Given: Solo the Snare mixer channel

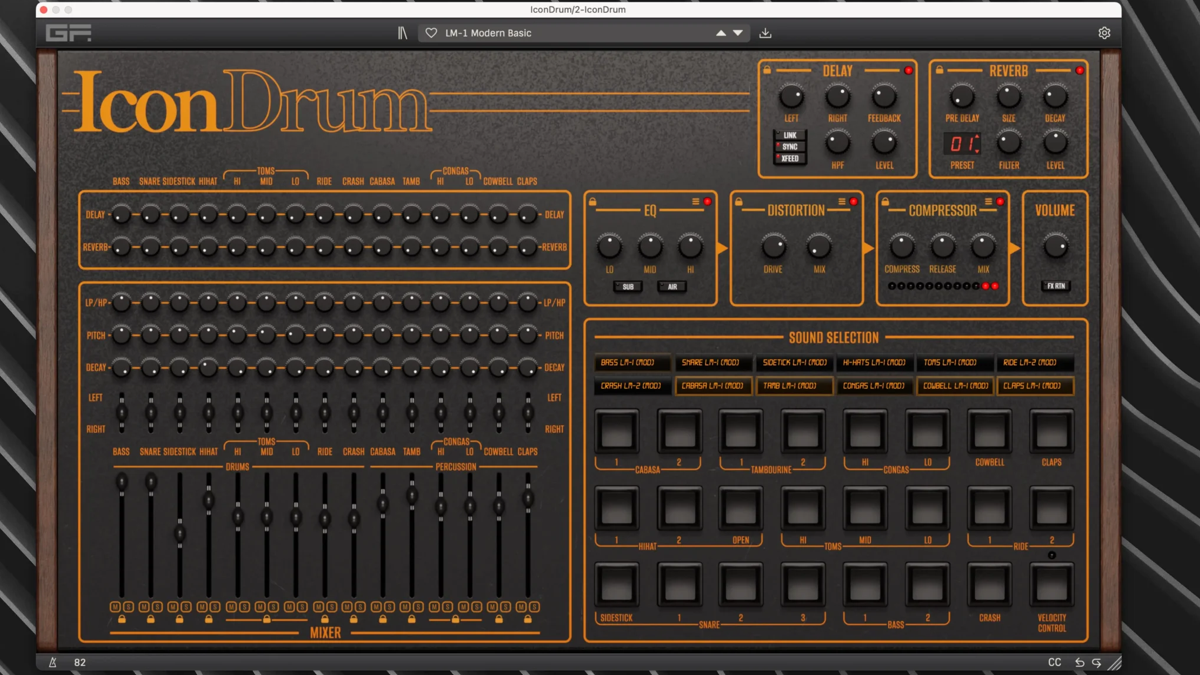Looking at the screenshot, I should click(x=158, y=607).
